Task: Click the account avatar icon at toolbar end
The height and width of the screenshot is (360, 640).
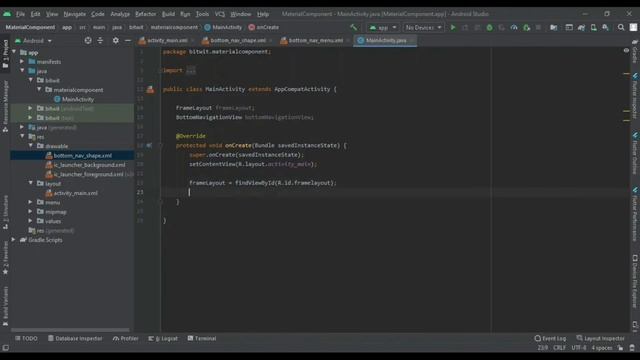Action: pyautogui.click(x=633, y=27)
